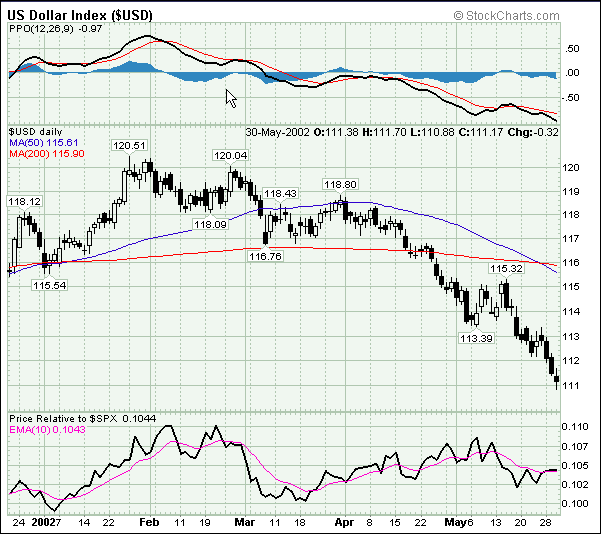The width and height of the screenshot is (601, 534).
Task: Click the StockCharts.com copyright text
Action: [x=506, y=16]
